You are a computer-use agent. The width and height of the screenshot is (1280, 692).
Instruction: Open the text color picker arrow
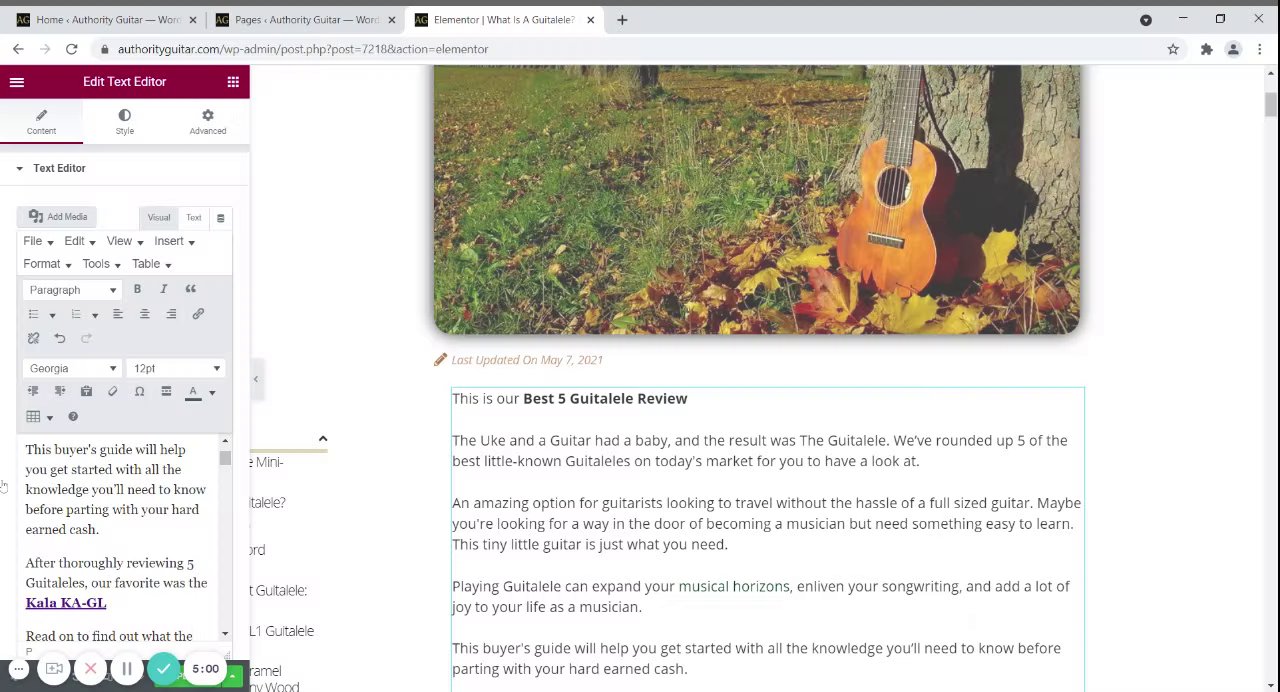point(212,392)
